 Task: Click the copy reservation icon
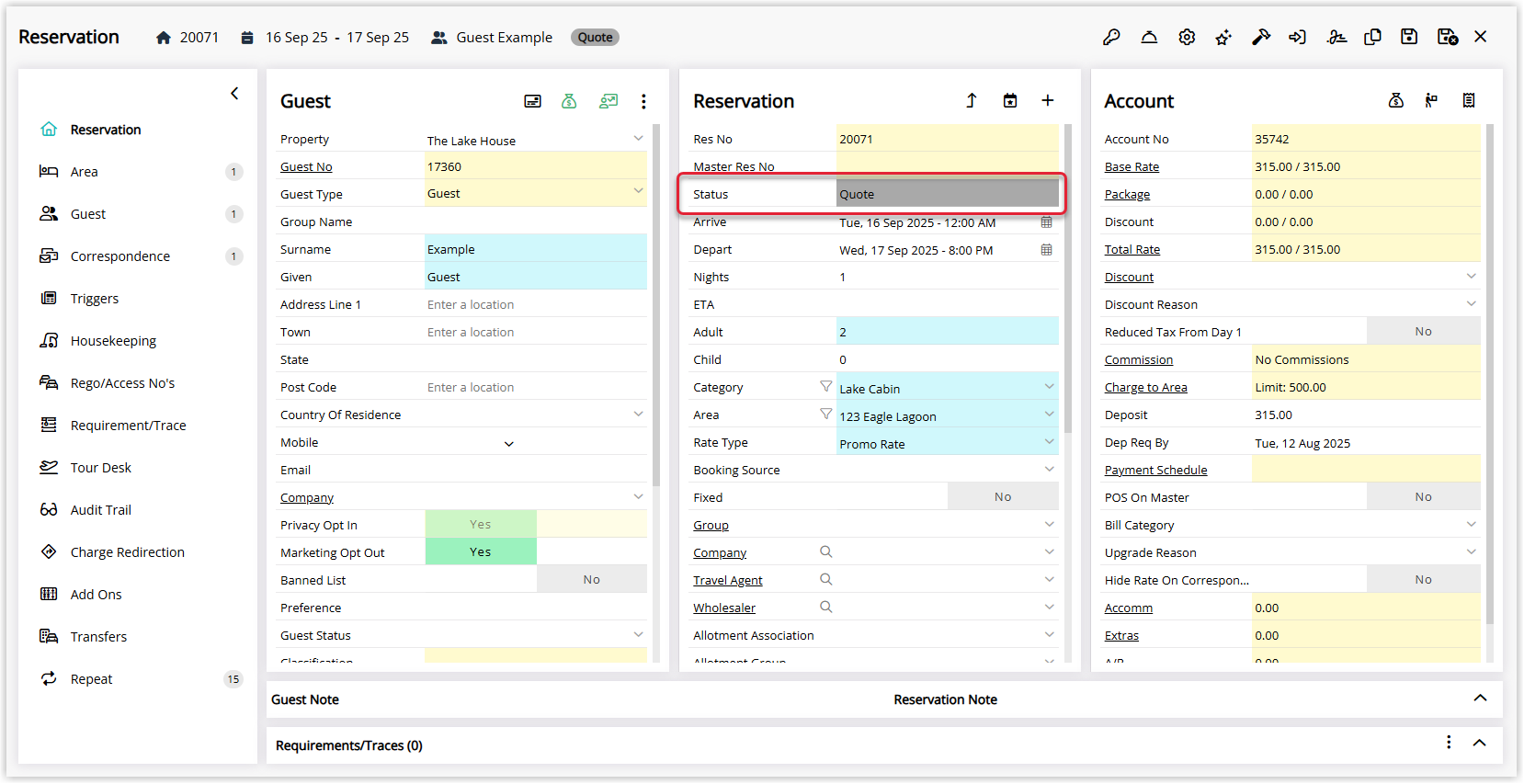[1372, 37]
